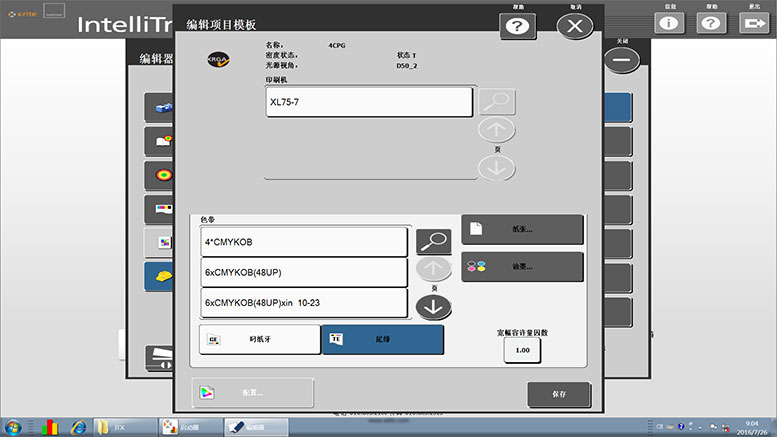Switch to the editor taskbar window

256,427
